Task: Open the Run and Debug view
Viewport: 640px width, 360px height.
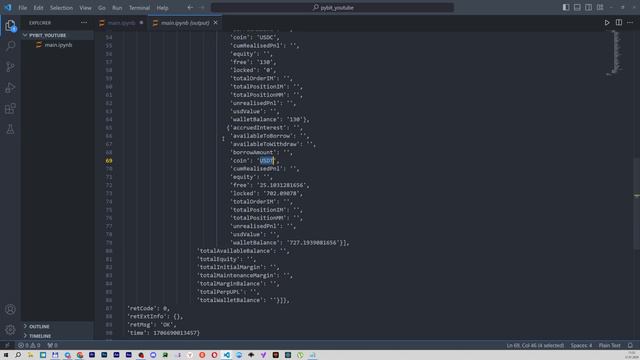Action: tap(11, 87)
